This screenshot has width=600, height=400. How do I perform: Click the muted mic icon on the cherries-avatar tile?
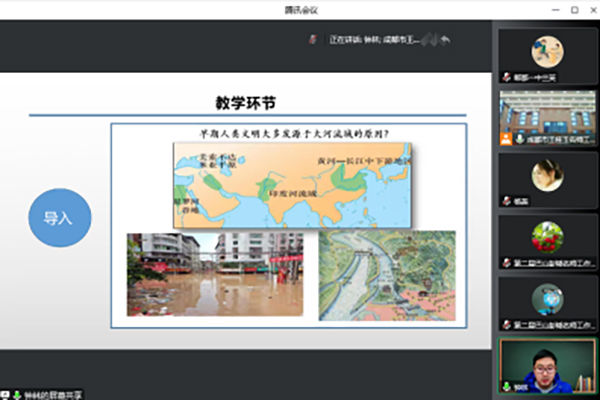(507, 263)
